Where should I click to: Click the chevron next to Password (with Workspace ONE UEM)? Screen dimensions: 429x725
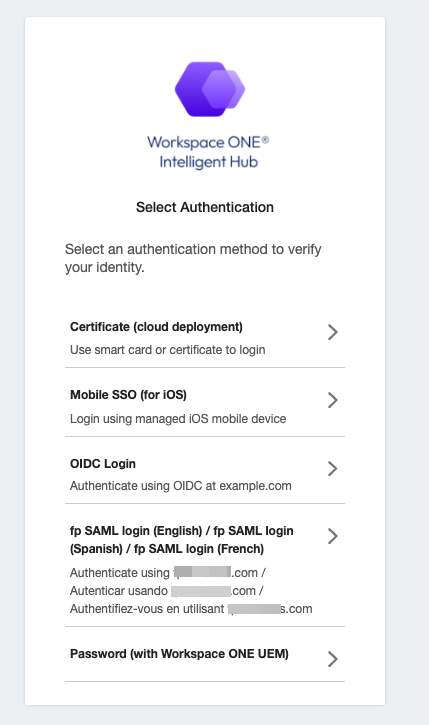(333, 659)
